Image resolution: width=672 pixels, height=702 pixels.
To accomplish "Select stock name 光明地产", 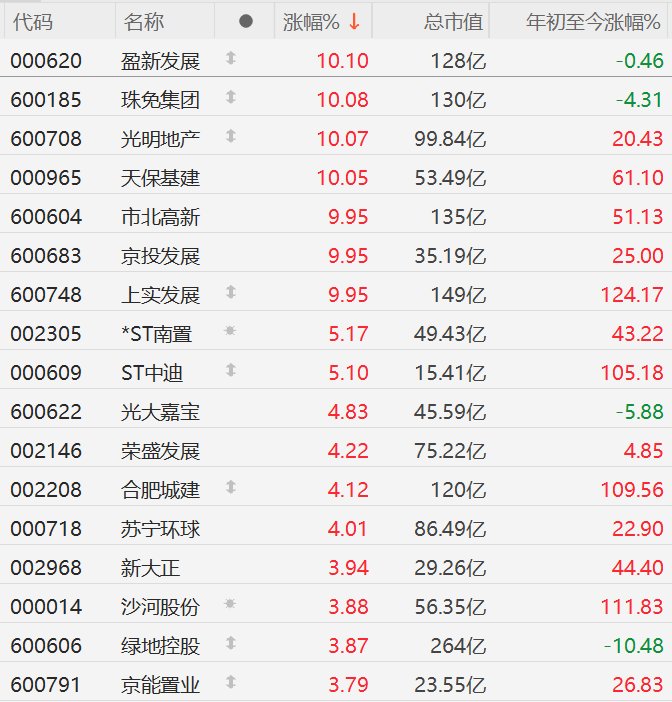I will point(160,139).
